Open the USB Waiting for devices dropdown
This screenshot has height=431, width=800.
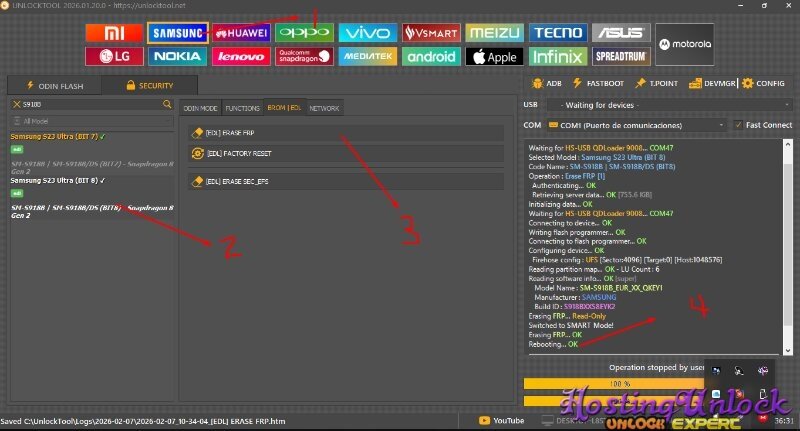(x=669, y=105)
